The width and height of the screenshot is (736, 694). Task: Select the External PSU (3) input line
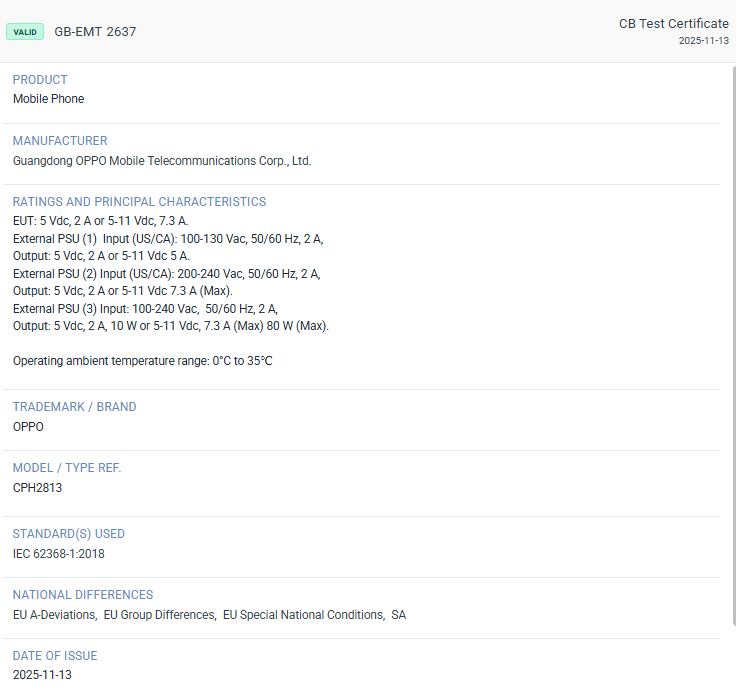click(x=145, y=309)
